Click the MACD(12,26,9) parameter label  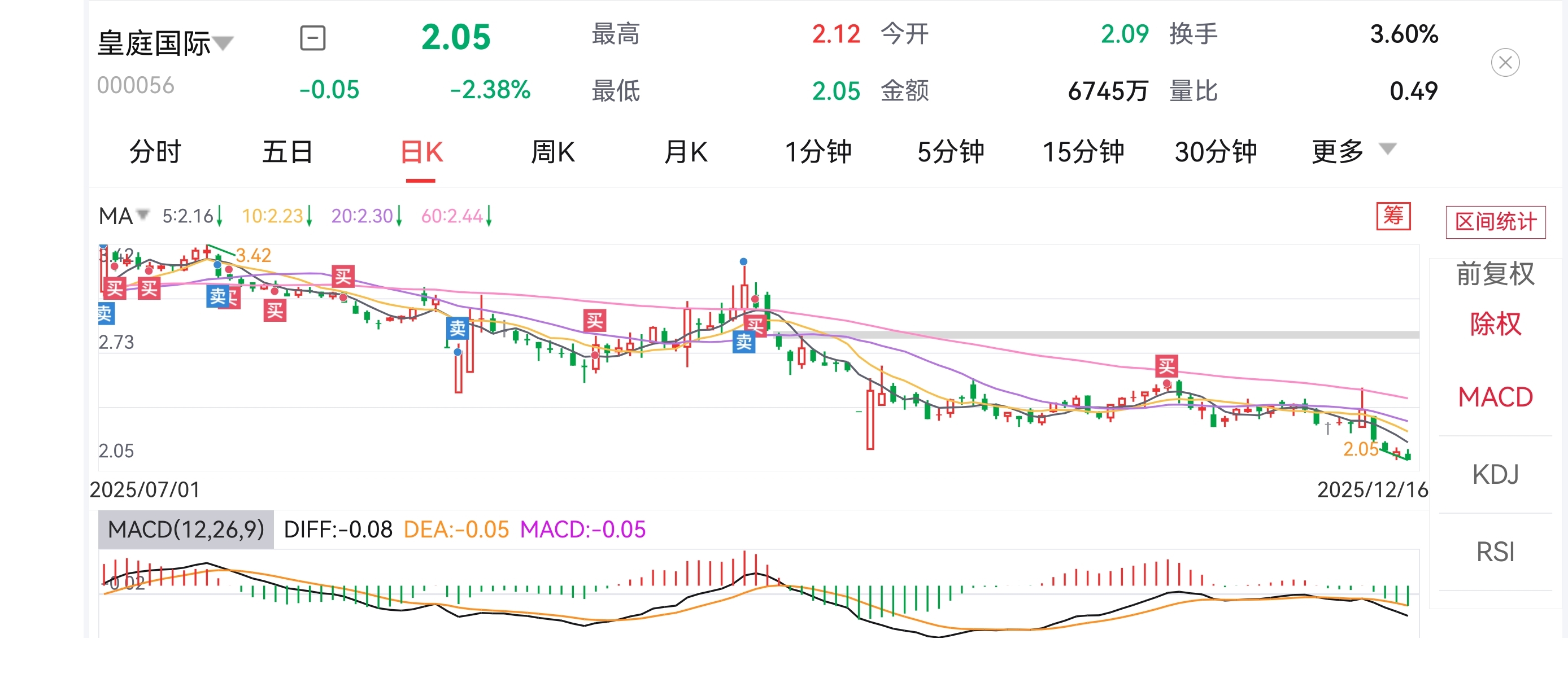tap(186, 529)
